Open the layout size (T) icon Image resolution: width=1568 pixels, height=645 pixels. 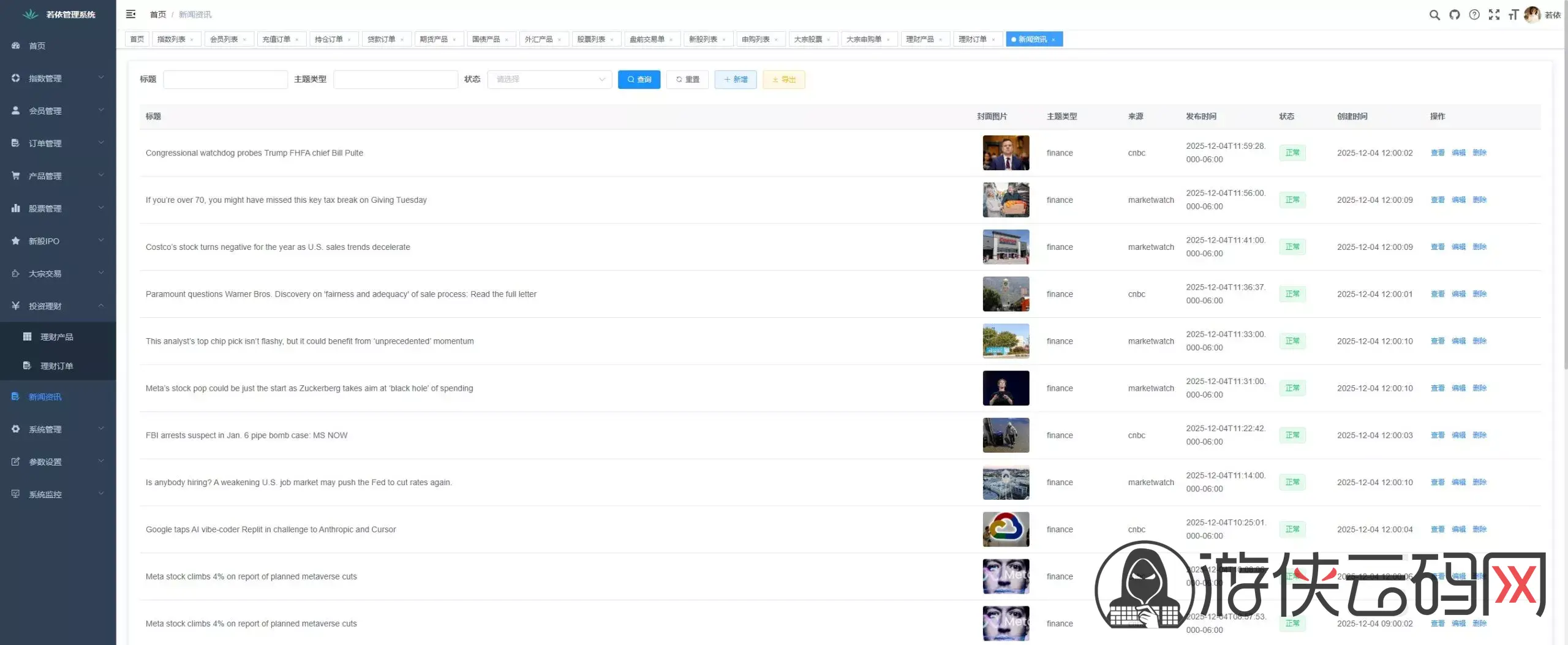click(x=1513, y=15)
